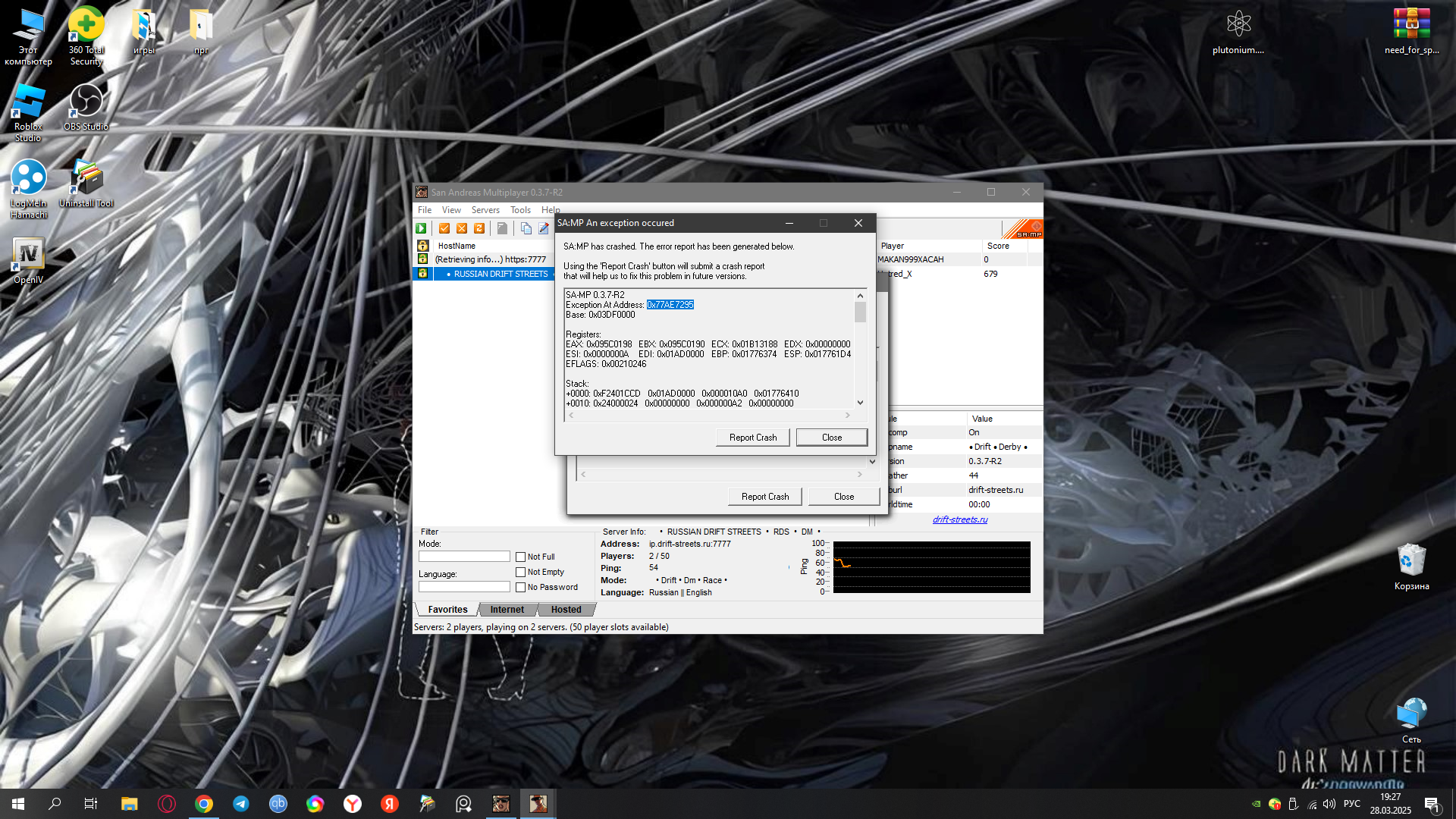Open File Explorer from the taskbar
This screenshot has width=1456, height=819.
pyautogui.click(x=130, y=804)
